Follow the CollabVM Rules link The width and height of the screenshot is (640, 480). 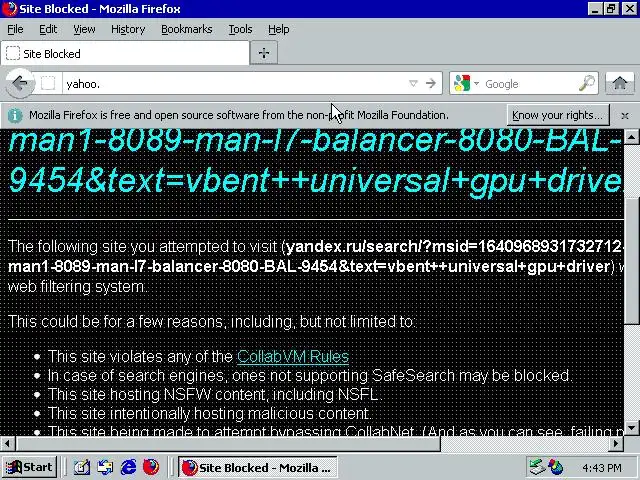pyautogui.click(x=293, y=356)
